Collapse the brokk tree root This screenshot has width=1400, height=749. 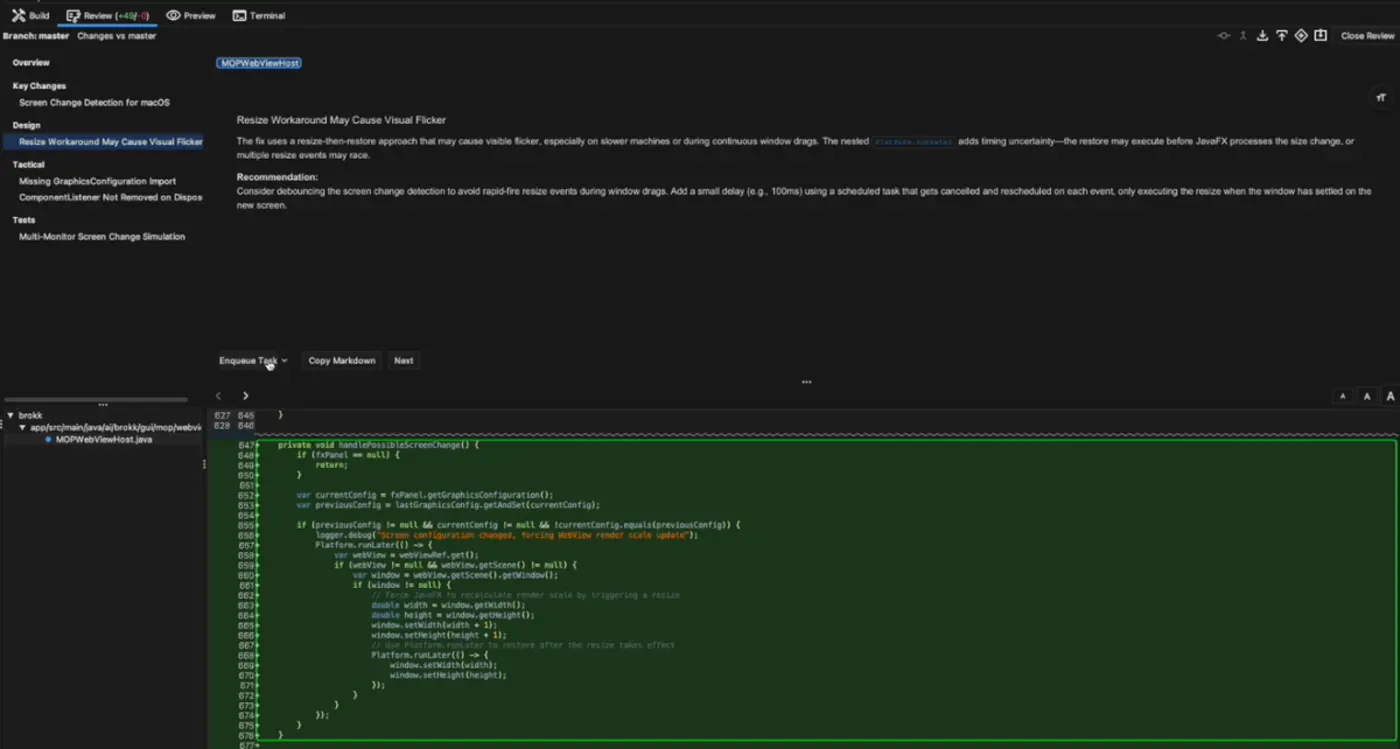[10, 415]
